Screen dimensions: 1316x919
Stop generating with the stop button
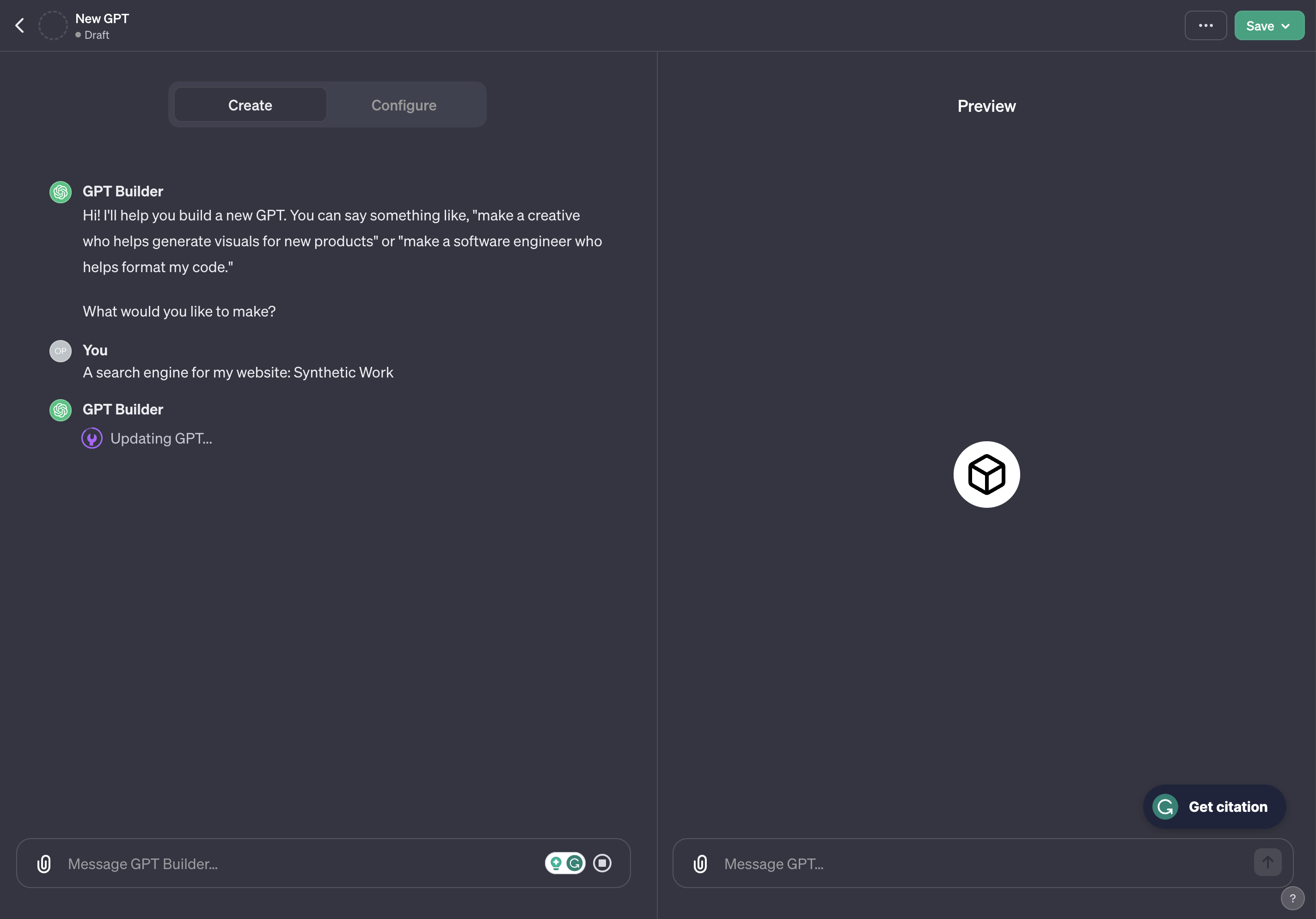(602, 863)
